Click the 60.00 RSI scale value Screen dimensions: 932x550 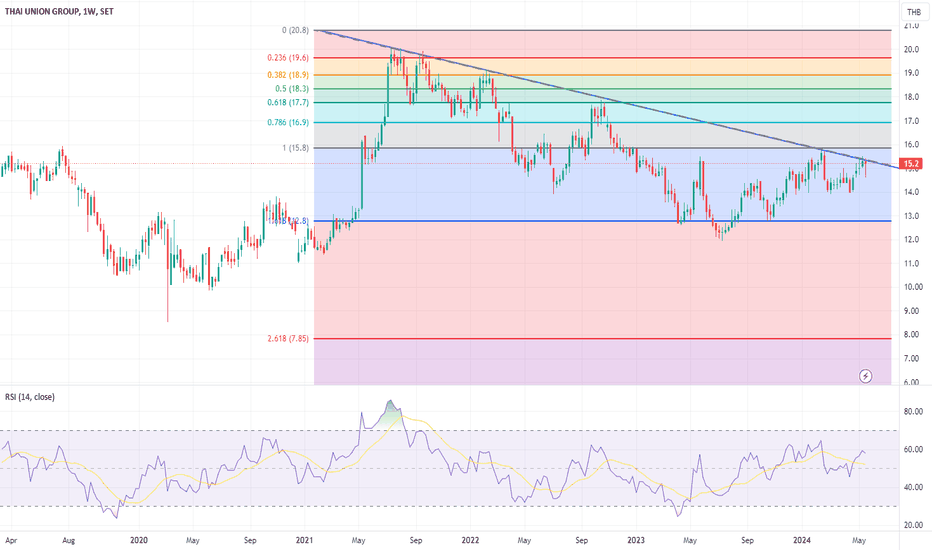[x=913, y=450]
